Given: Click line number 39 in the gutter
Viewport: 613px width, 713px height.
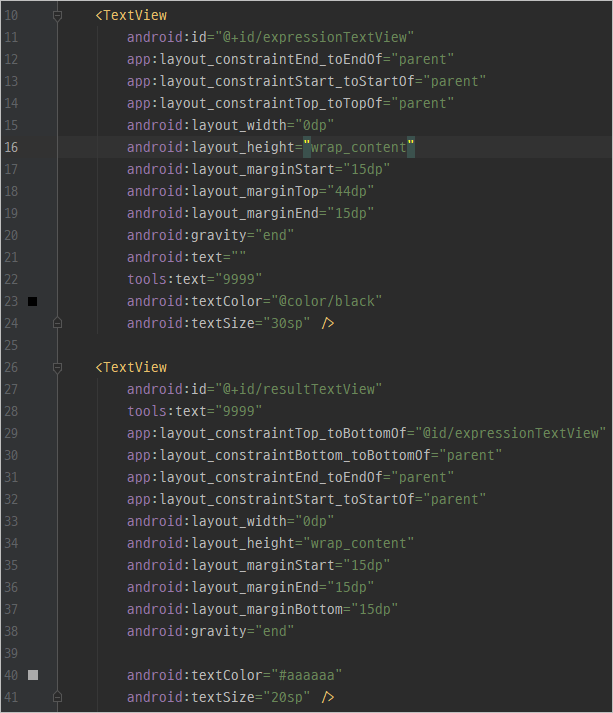Looking at the screenshot, I should click(11, 653).
